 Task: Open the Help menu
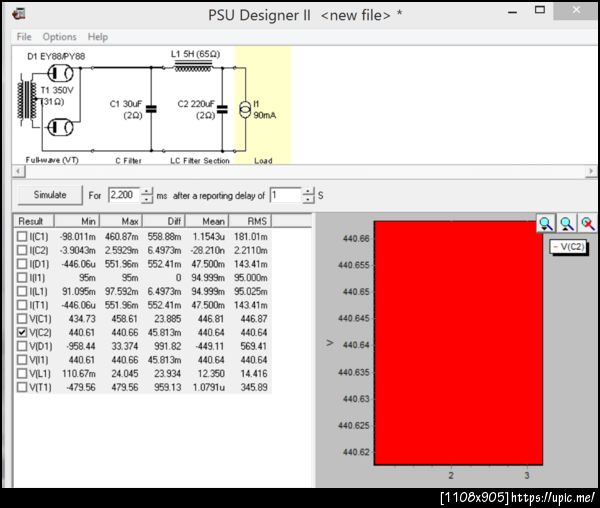(98, 37)
